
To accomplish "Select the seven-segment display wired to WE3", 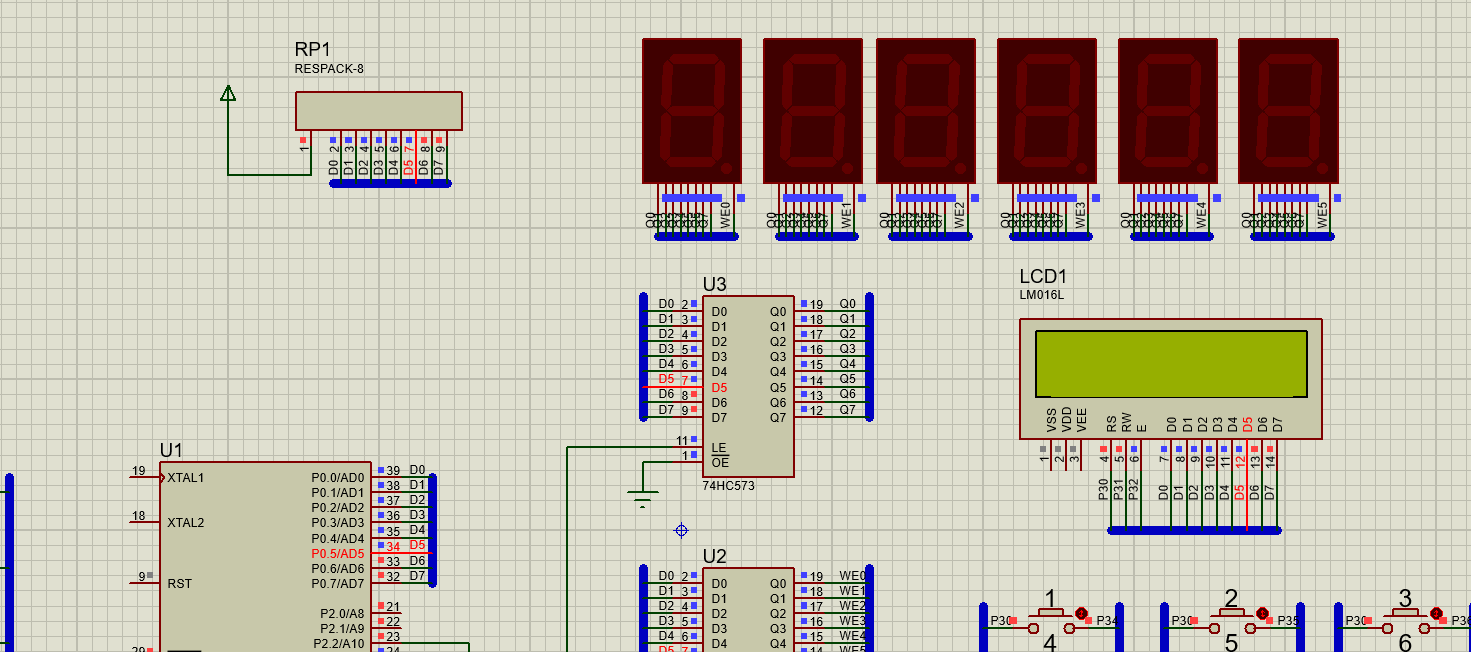I will tap(1047, 111).
